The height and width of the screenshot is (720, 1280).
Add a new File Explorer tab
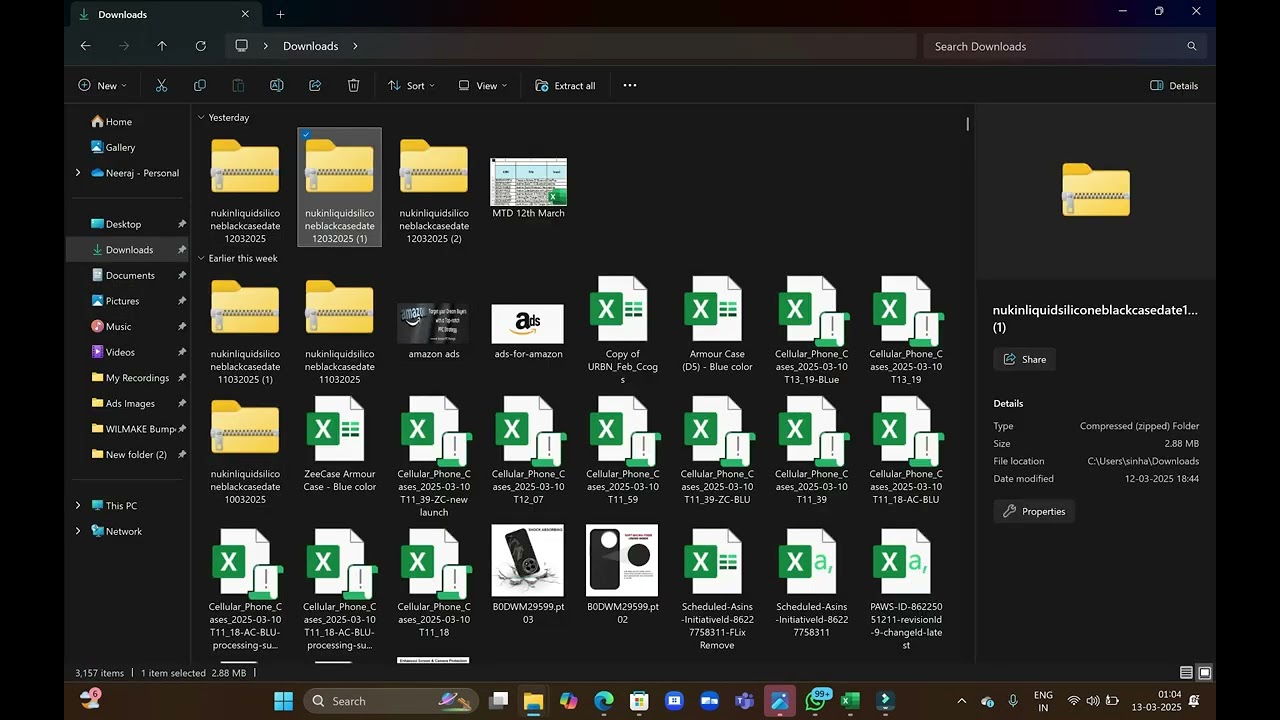coord(280,14)
